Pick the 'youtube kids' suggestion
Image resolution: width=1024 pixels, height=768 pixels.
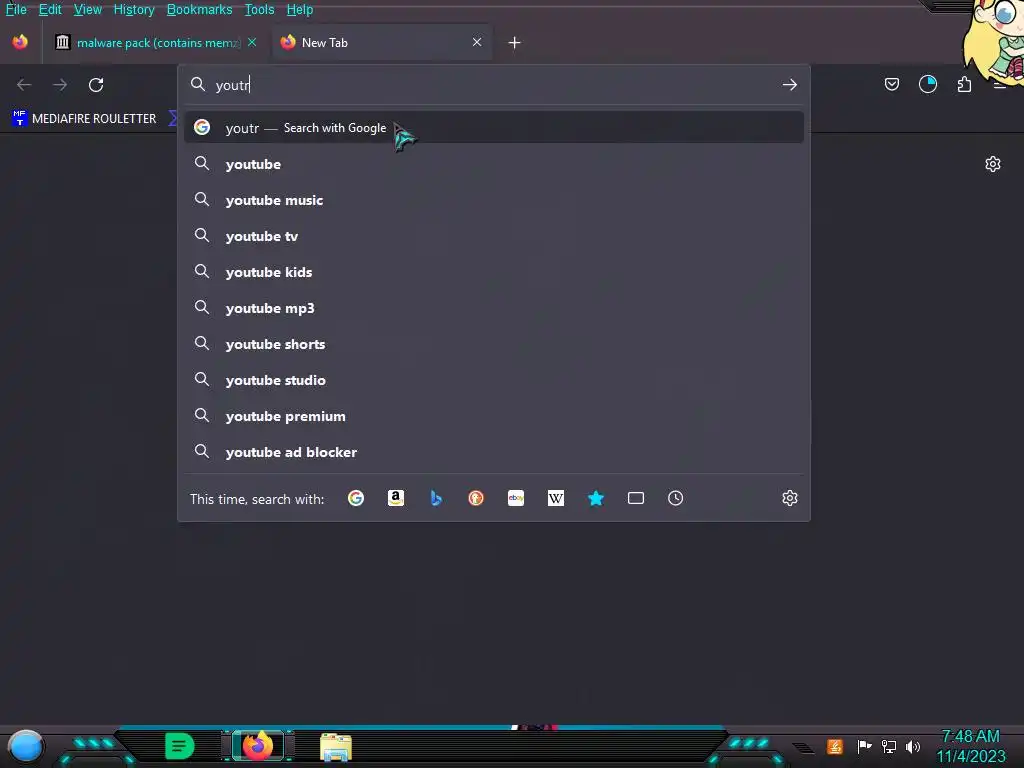click(494, 272)
